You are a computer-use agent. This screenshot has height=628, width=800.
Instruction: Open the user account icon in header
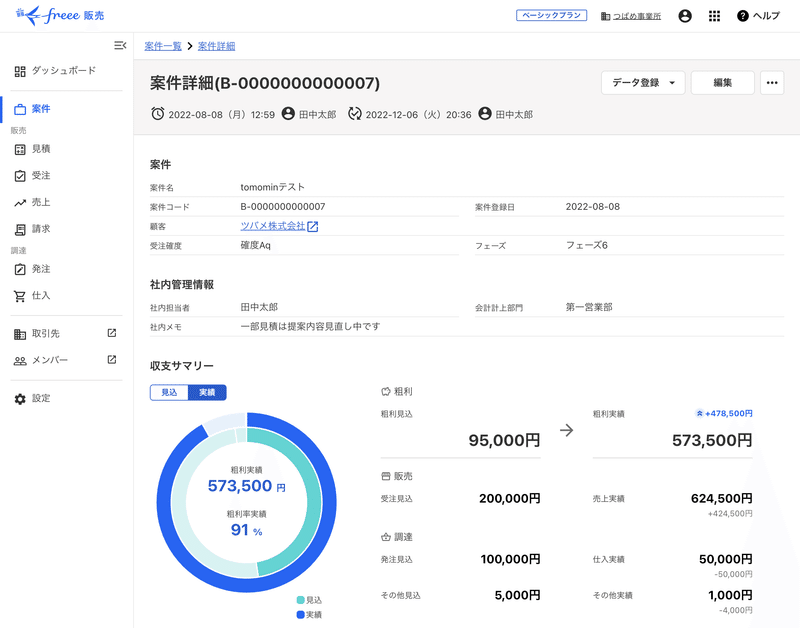click(x=685, y=16)
